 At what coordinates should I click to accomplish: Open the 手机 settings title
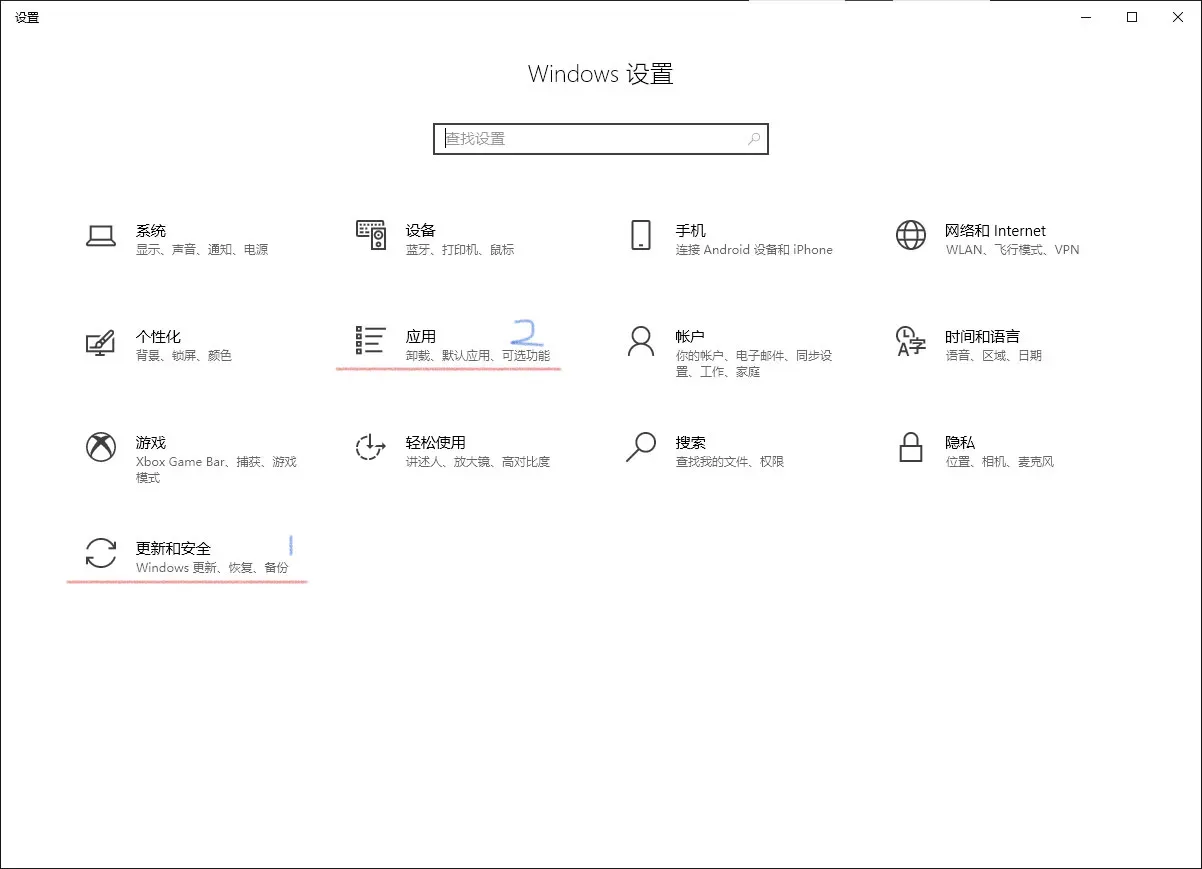pos(691,231)
